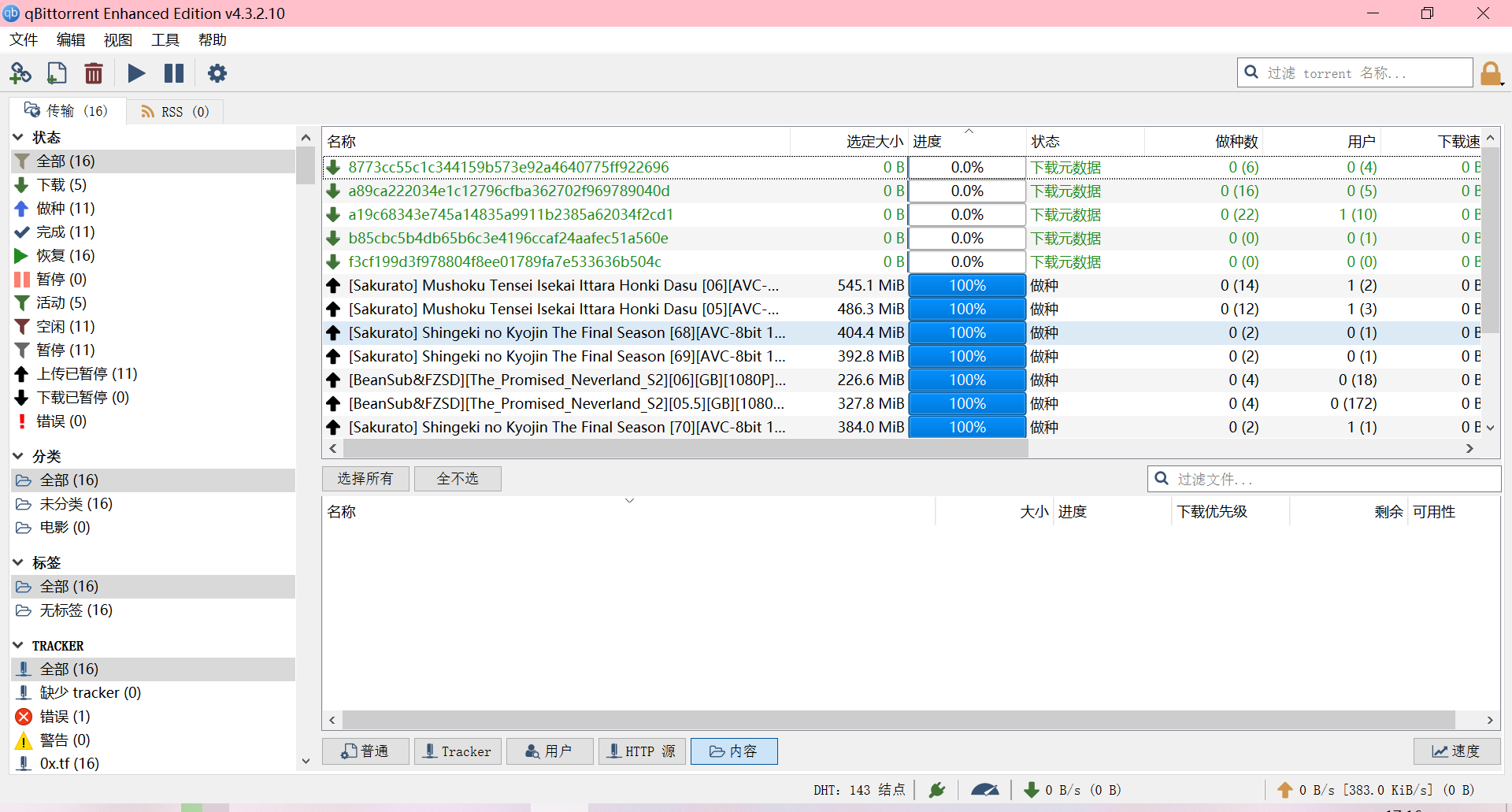
Task: Sort by the 做种数 column header
Action: tap(1203, 142)
